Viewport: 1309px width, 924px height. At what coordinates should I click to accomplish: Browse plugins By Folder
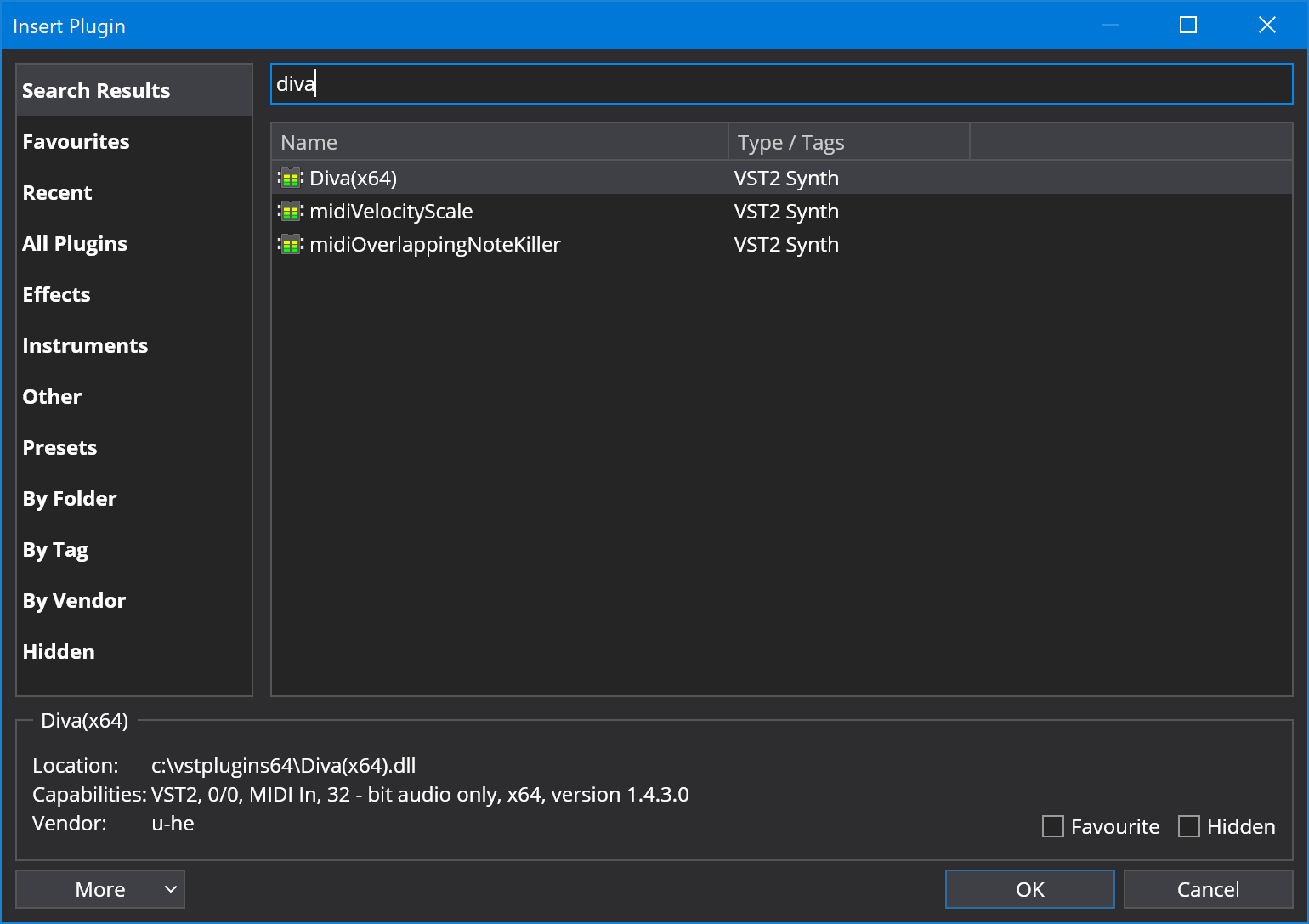134,498
